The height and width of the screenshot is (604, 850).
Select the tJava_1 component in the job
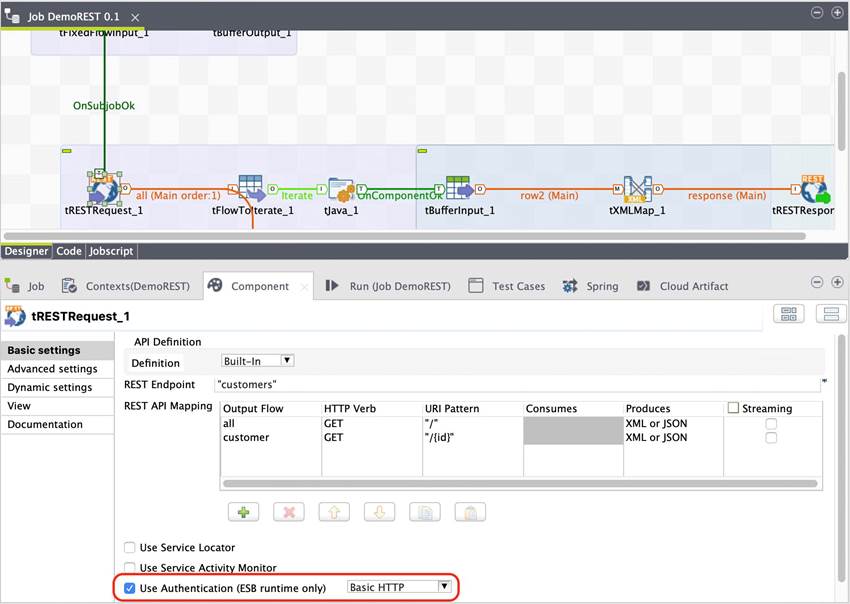pyautogui.click(x=340, y=190)
